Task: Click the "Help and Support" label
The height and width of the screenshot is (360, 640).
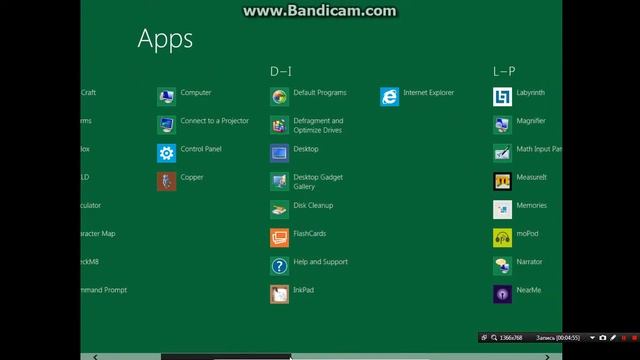Action: click(x=320, y=262)
